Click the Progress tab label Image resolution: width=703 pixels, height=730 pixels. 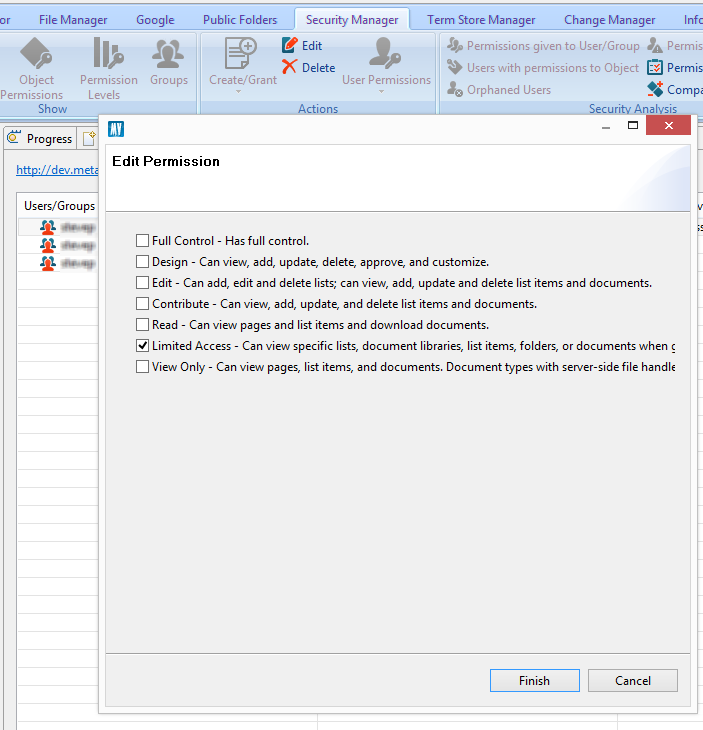(49, 139)
